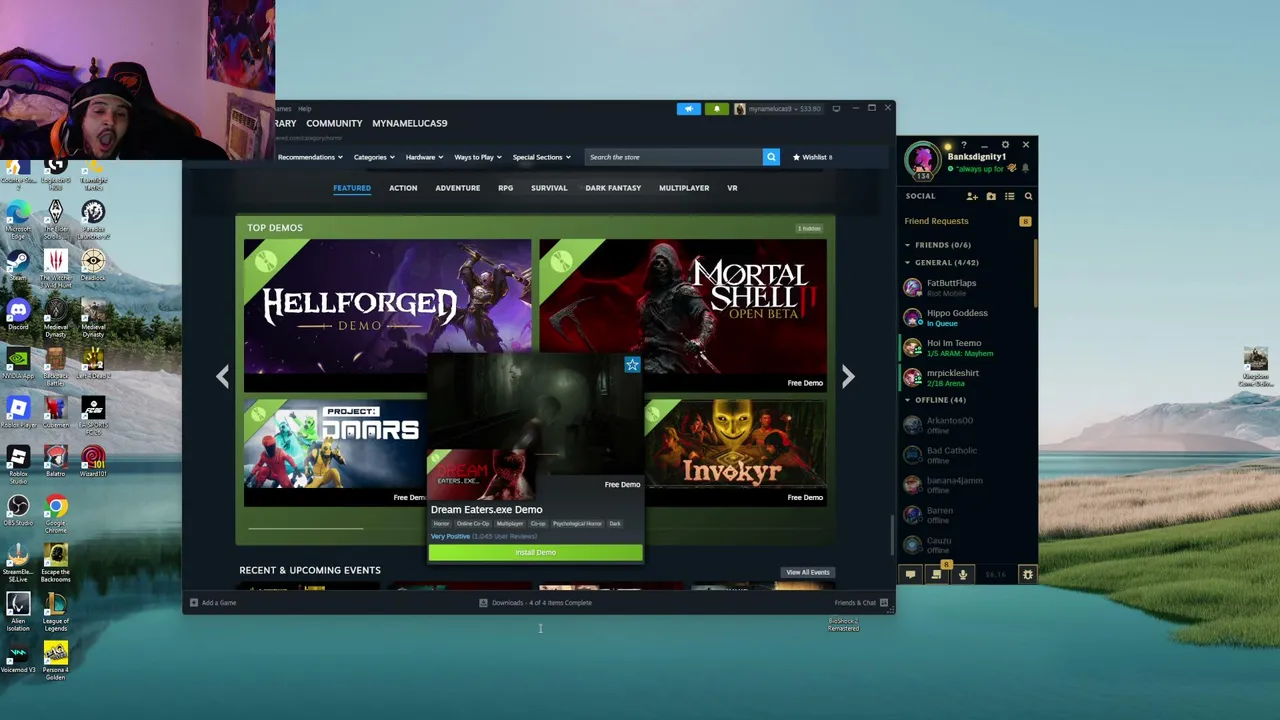Click the Banksdignity1 profile avatar
1280x720 pixels.
click(x=922, y=161)
